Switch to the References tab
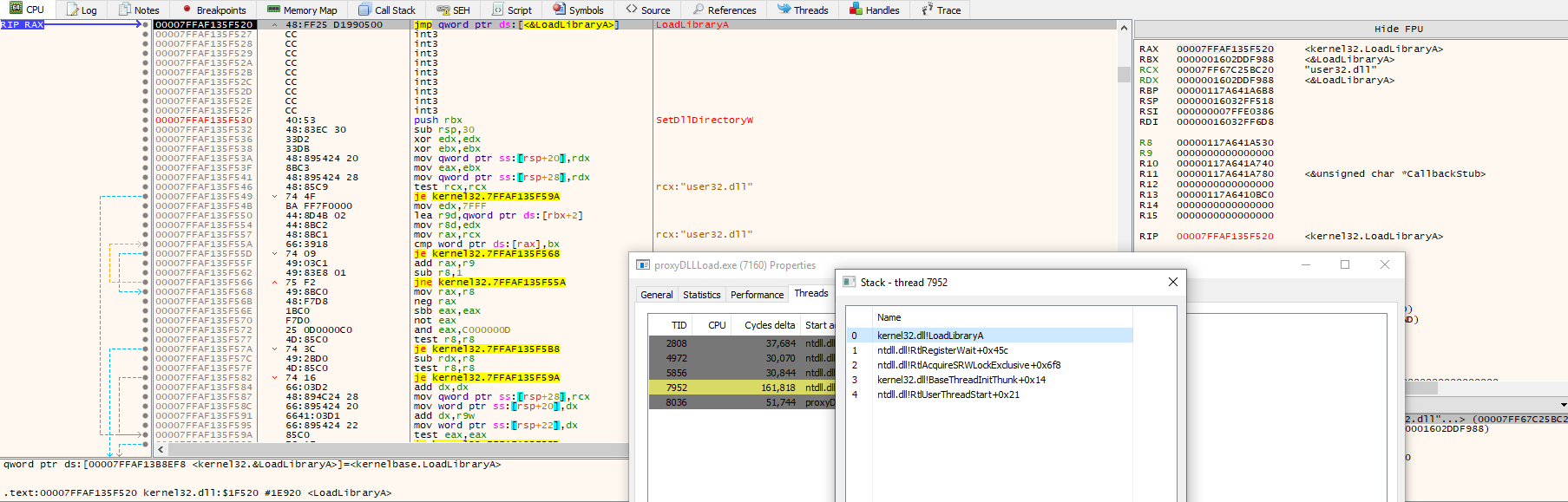The height and width of the screenshot is (502, 1568). 725,10
